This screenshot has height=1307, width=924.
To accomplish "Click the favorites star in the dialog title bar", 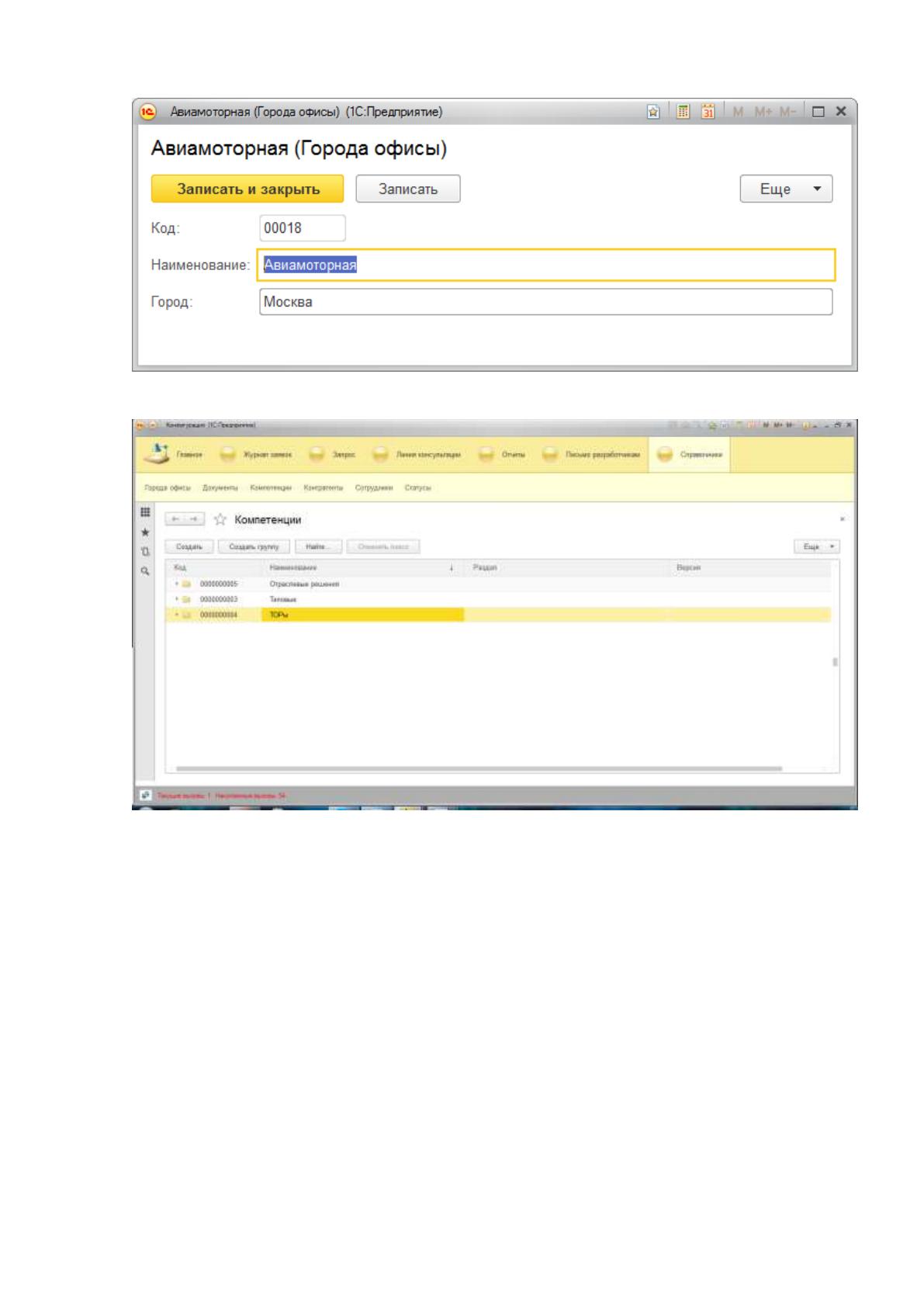I will coord(653,112).
